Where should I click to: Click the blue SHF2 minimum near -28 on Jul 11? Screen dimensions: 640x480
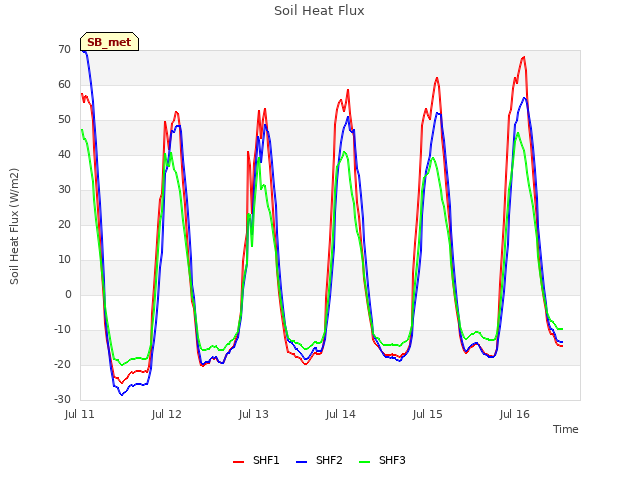point(121,395)
